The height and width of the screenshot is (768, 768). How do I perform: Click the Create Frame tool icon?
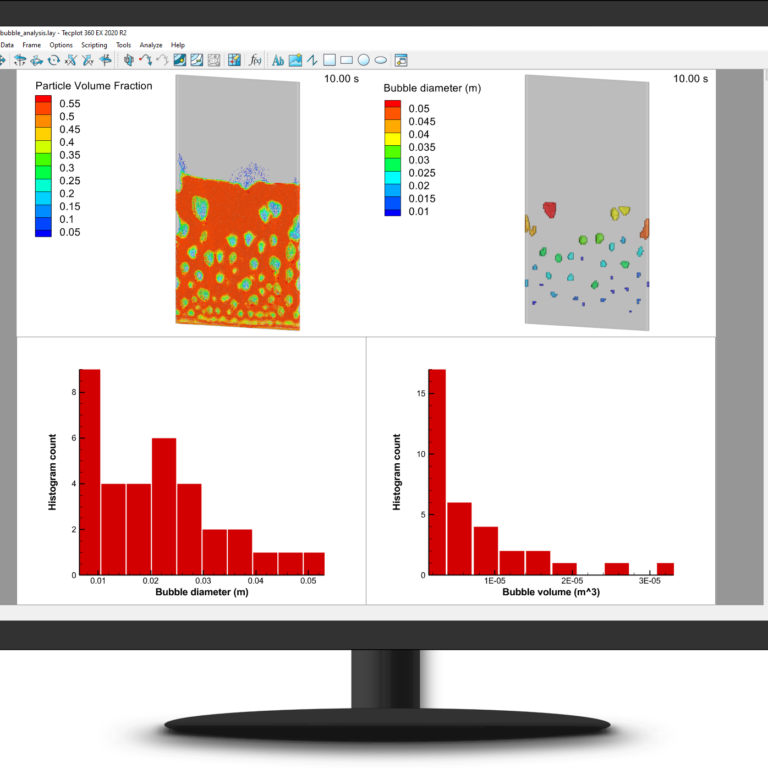point(401,60)
